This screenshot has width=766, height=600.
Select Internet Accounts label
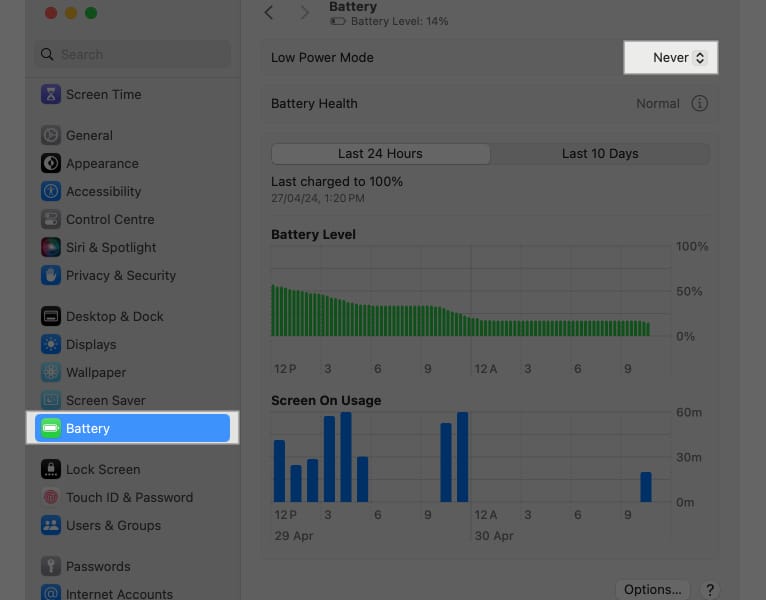(119, 594)
